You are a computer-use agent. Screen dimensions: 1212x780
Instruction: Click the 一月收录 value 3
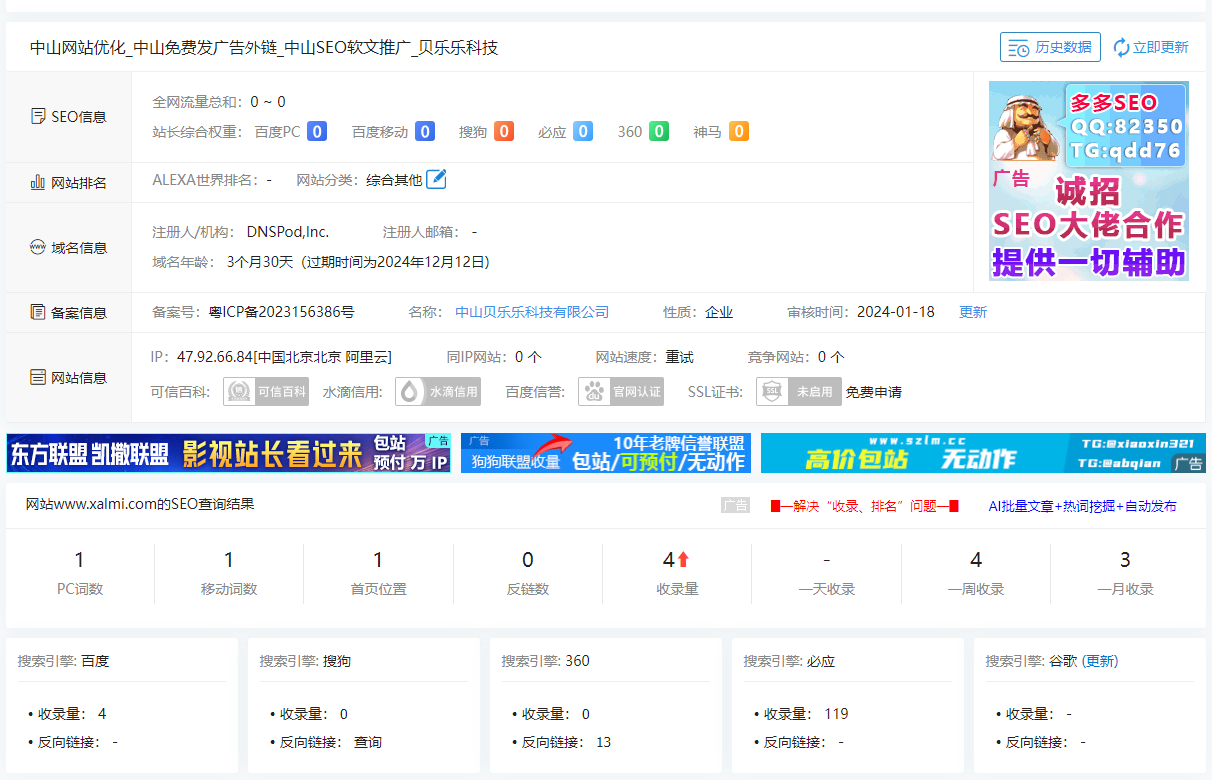1125,560
